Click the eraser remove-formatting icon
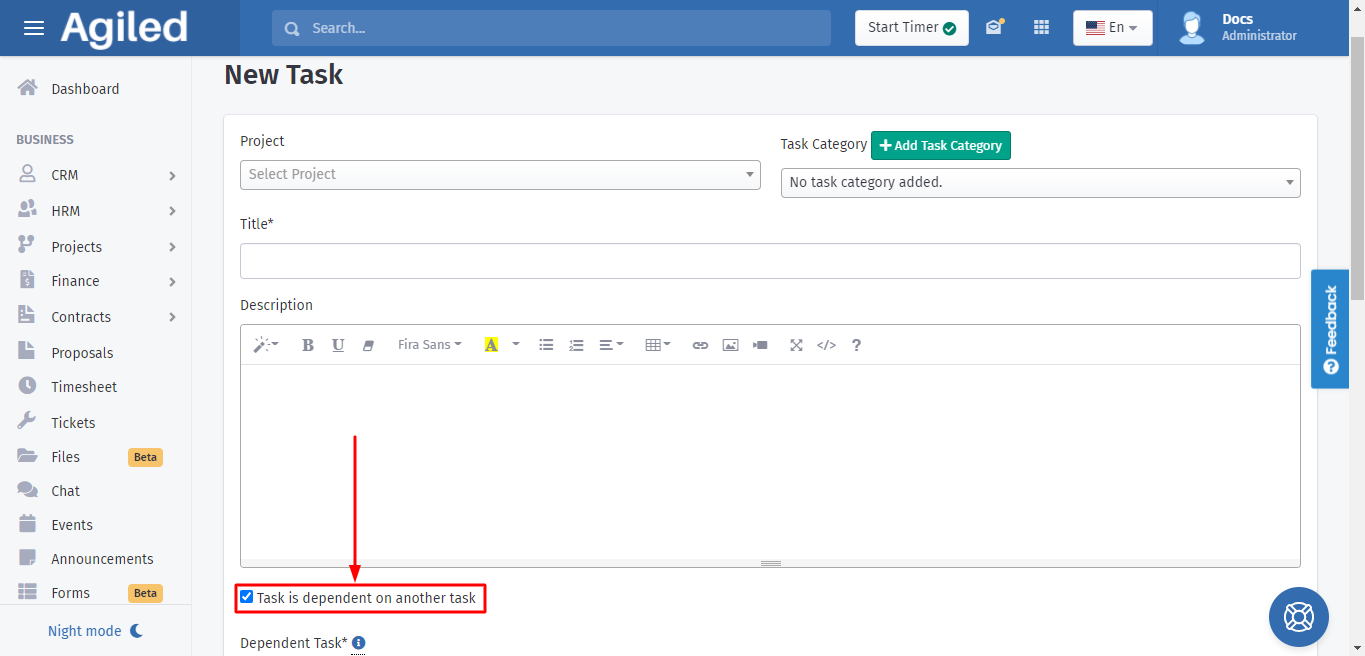This screenshot has height=656, width=1365. (368, 345)
